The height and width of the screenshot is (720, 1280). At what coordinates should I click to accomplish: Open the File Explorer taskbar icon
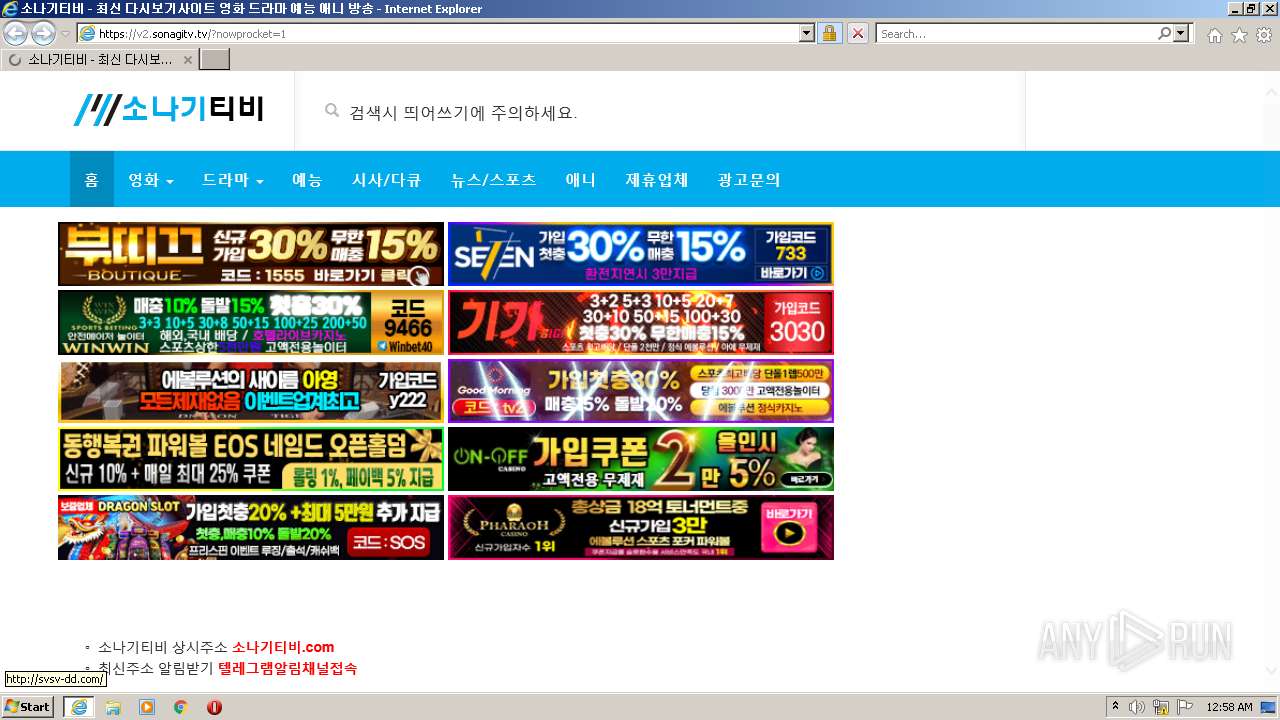click(113, 707)
